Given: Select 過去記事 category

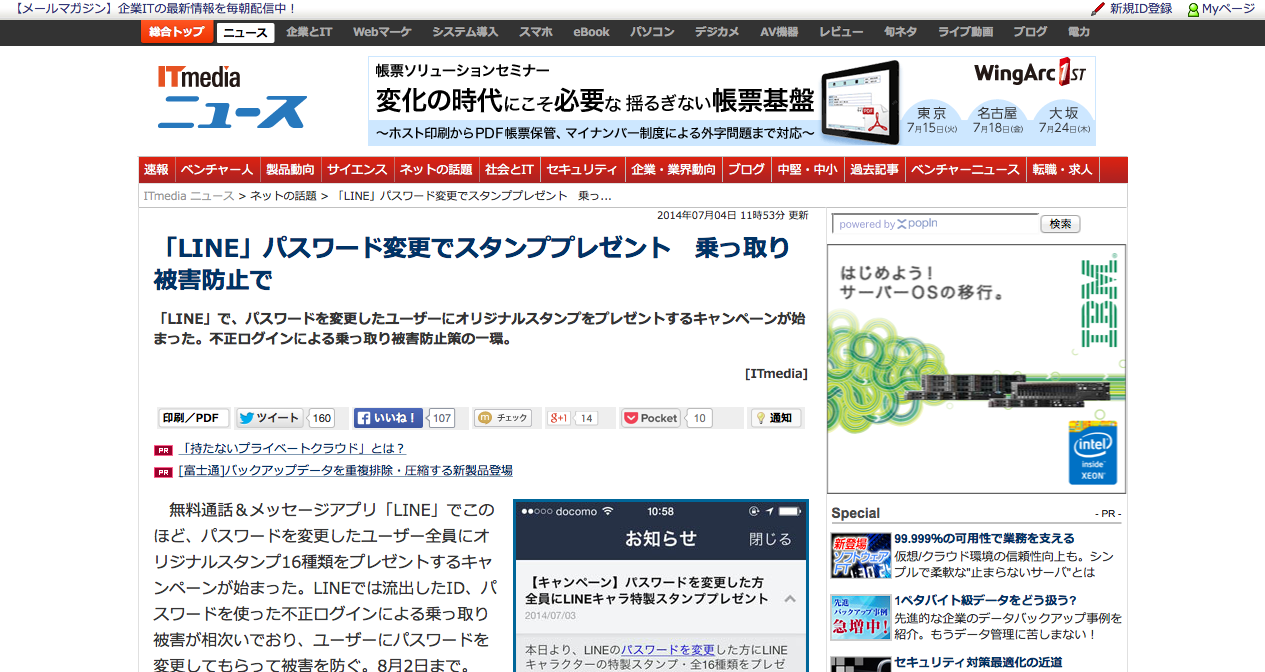Looking at the screenshot, I should point(874,170).
